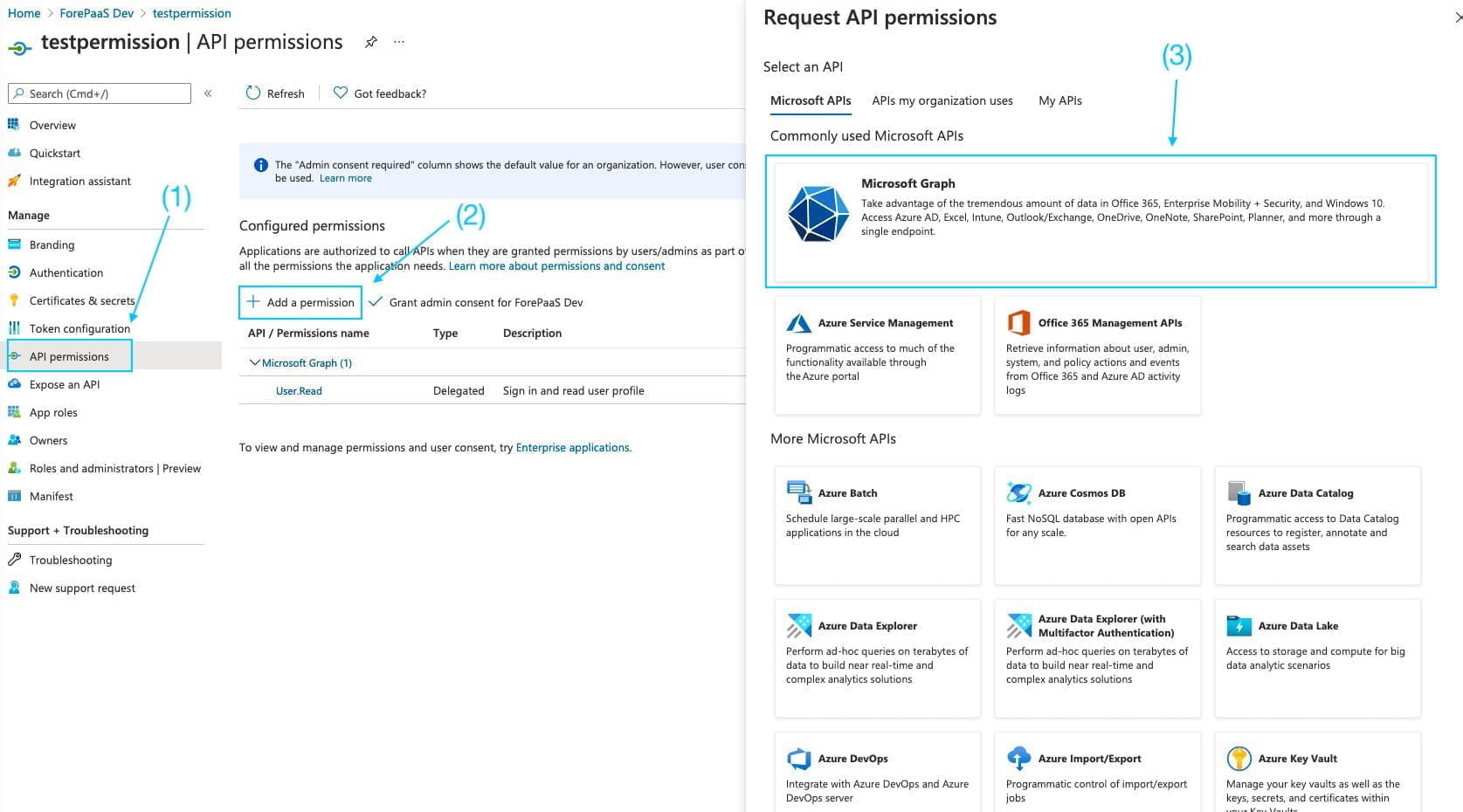Switch to APIs my organization uses tab
The height and width of the screenshot is (812, 1463).
pos(942,100)
